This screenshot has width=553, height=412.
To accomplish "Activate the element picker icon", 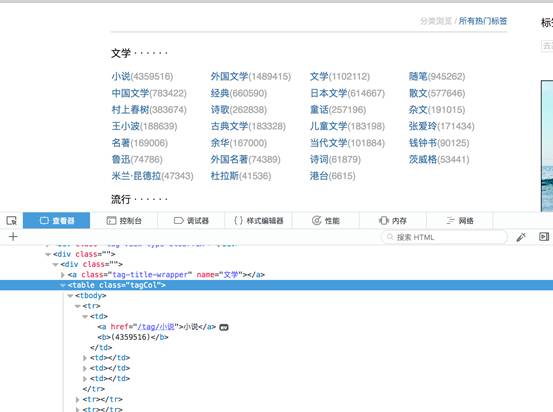I will pos(12,220).
